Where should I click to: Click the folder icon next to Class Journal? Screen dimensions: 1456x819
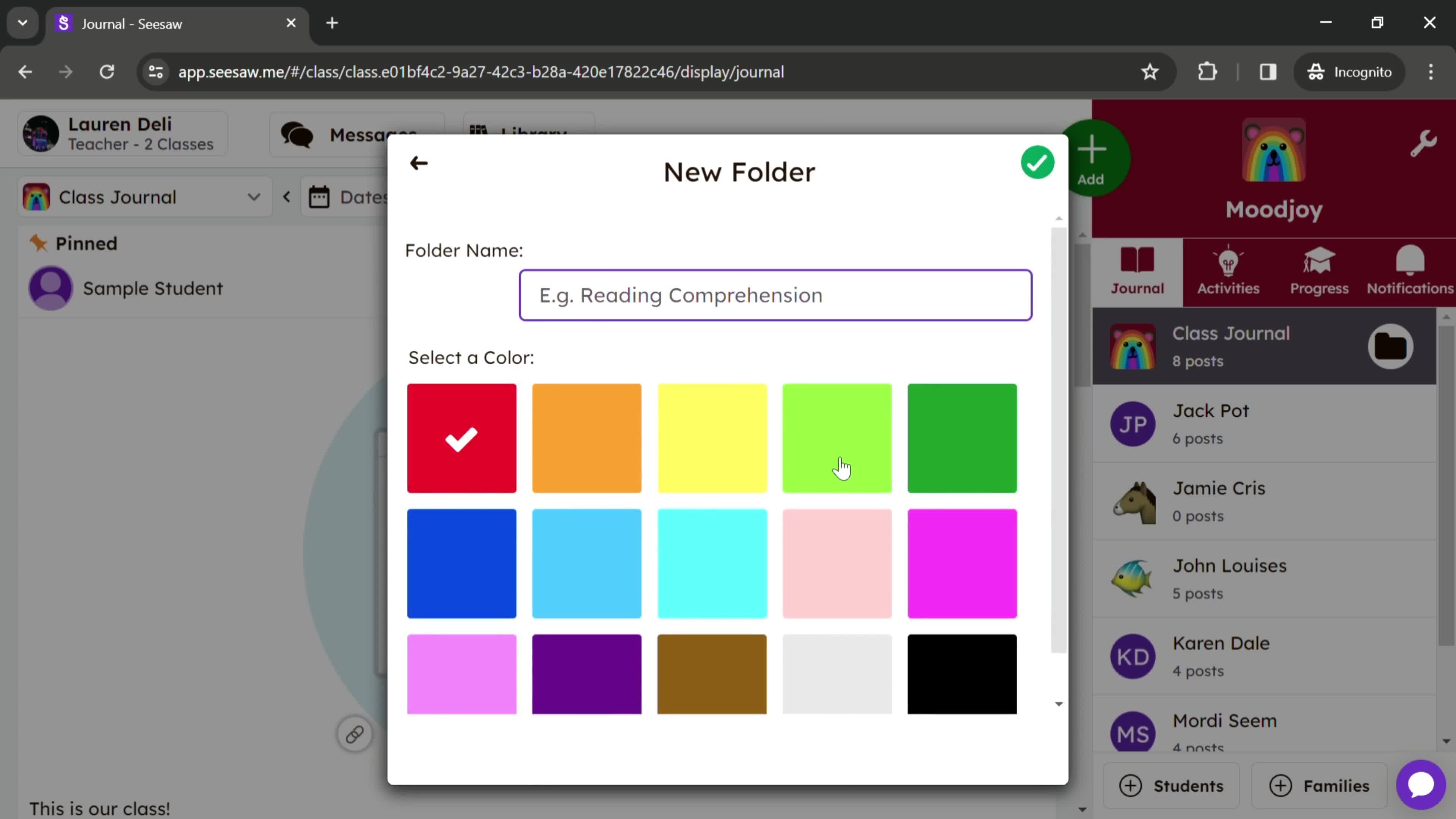(x=1391, y=346)
